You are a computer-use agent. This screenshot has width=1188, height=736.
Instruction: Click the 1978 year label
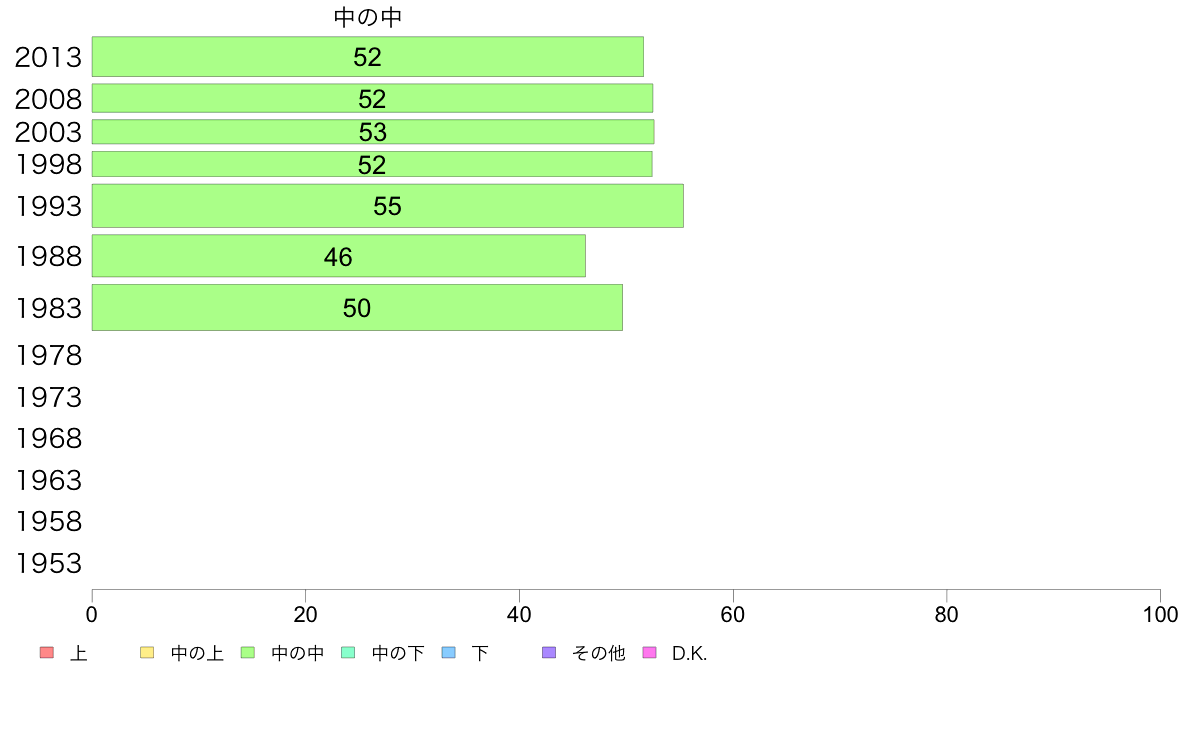[x=48, y=355]
